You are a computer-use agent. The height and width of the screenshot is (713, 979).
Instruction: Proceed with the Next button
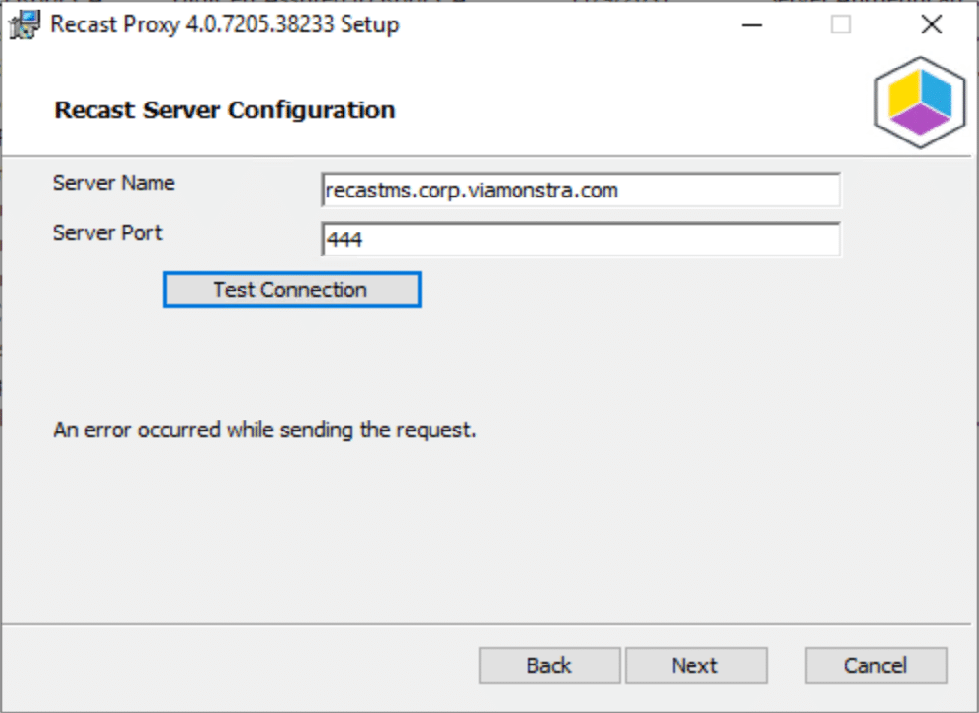(x=694, y=666)
